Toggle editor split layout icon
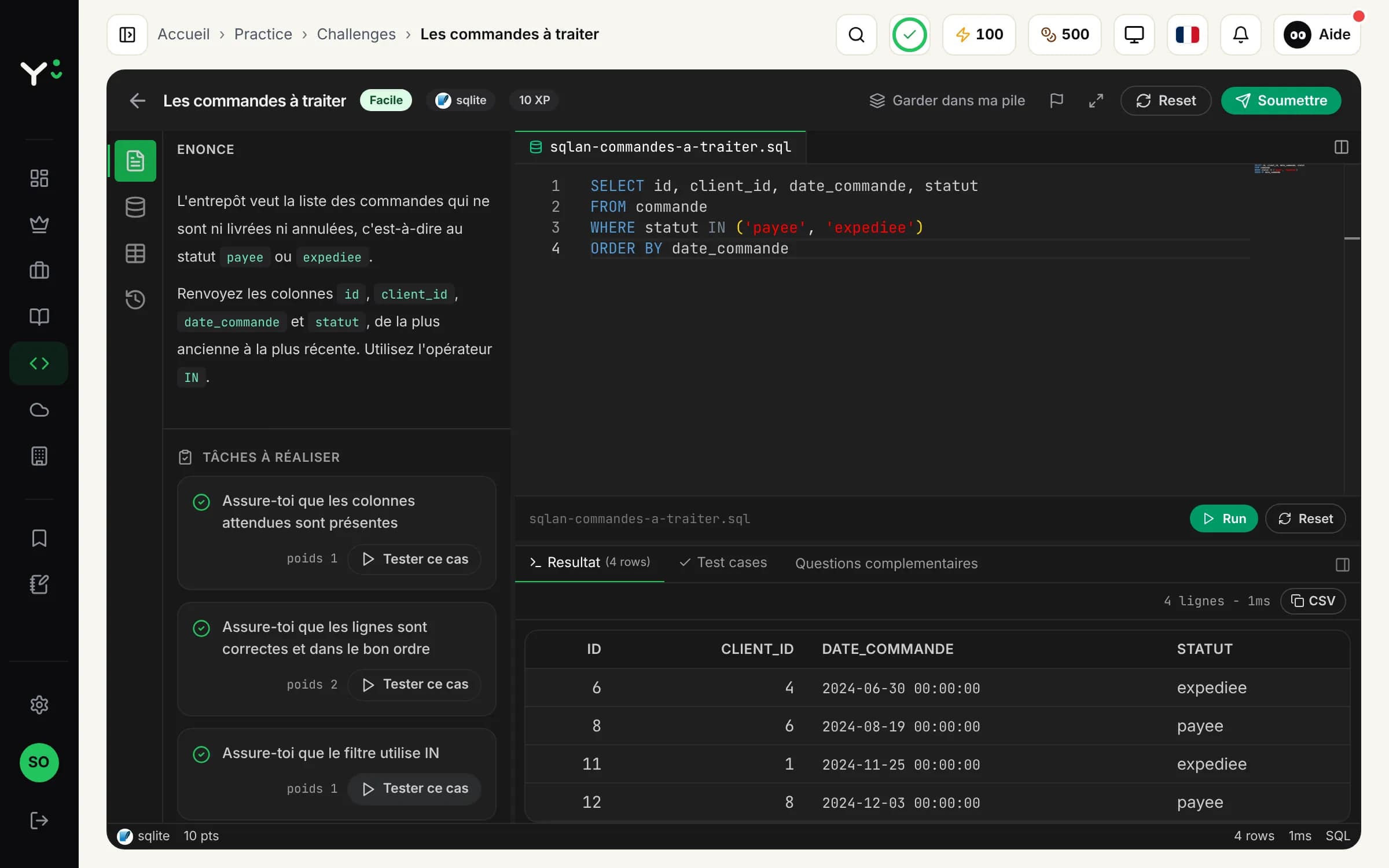The image size is (1389, 868). 1341,147
